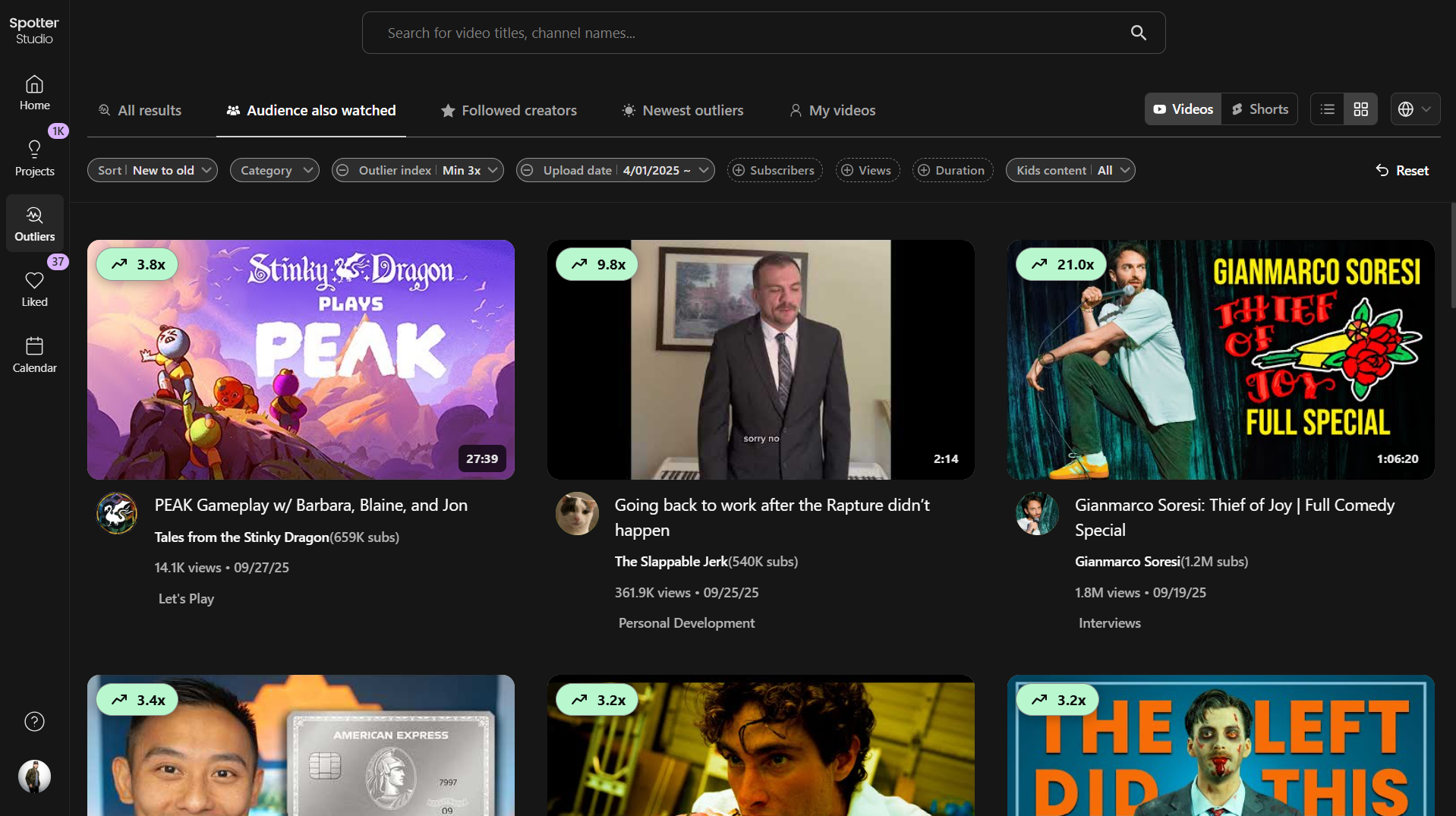1456x816 pixels.
Task: Open the American Express card thumbnail
Action: pyautogui.click(x=301, y=745)
